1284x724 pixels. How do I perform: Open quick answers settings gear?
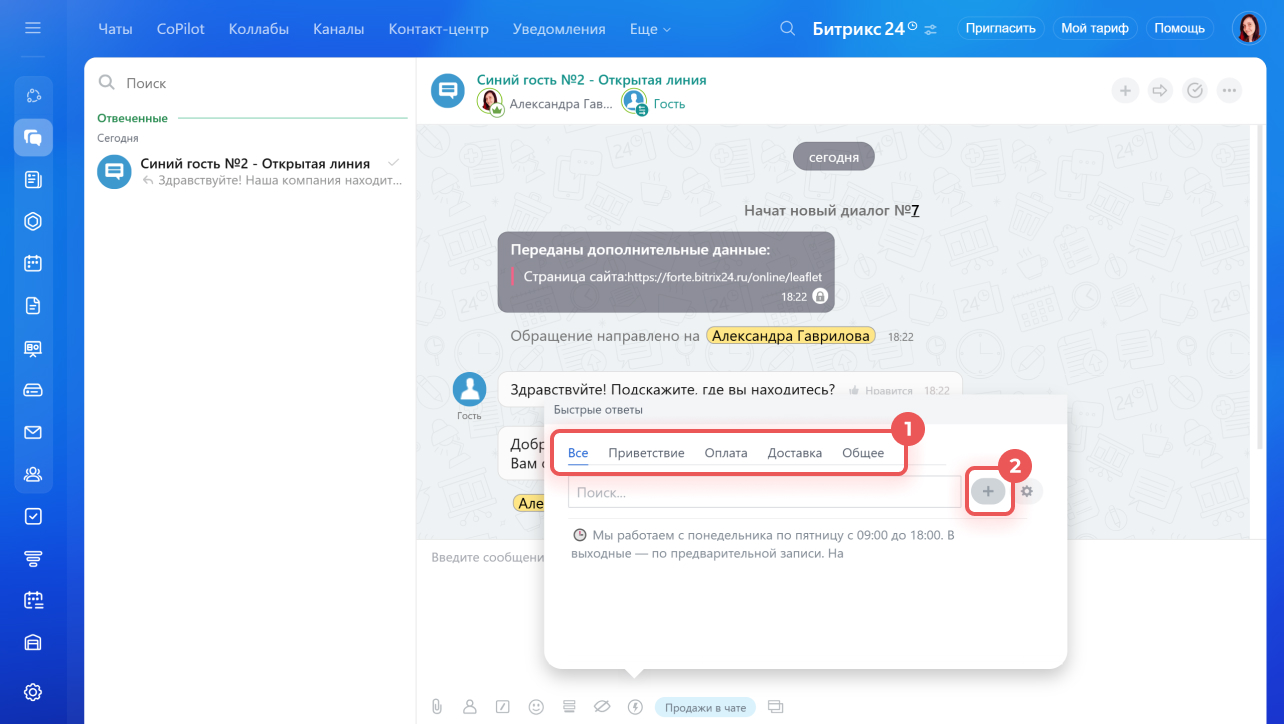pyautogui.click(x=1026, y=491)
